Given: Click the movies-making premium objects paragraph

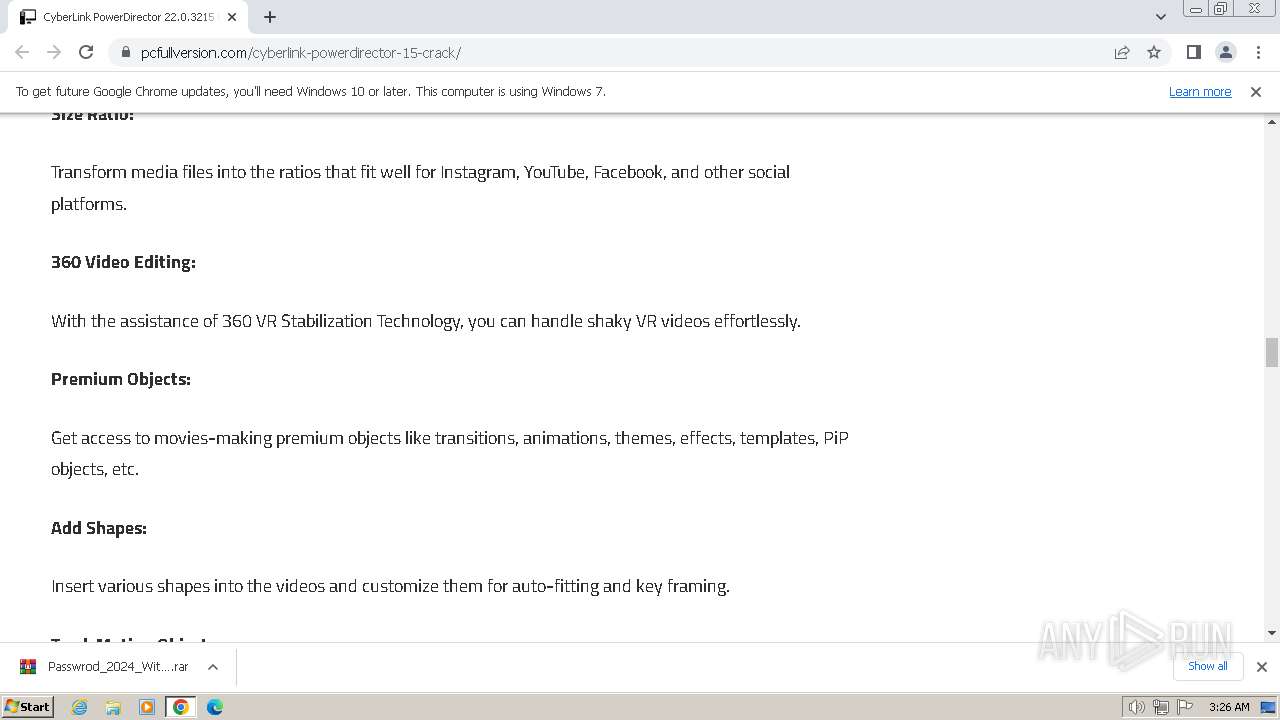Looking at the screenshot, I should (450, 453).
